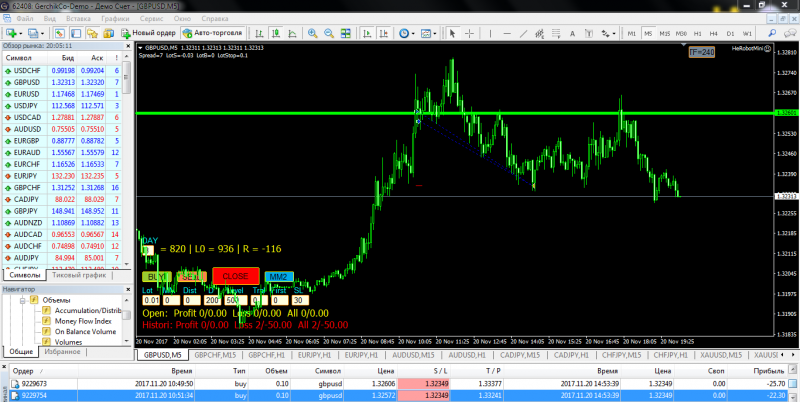Select the Fibonacci retracement tool
This screenshot has height=402, width=800.
coord(556,33)
